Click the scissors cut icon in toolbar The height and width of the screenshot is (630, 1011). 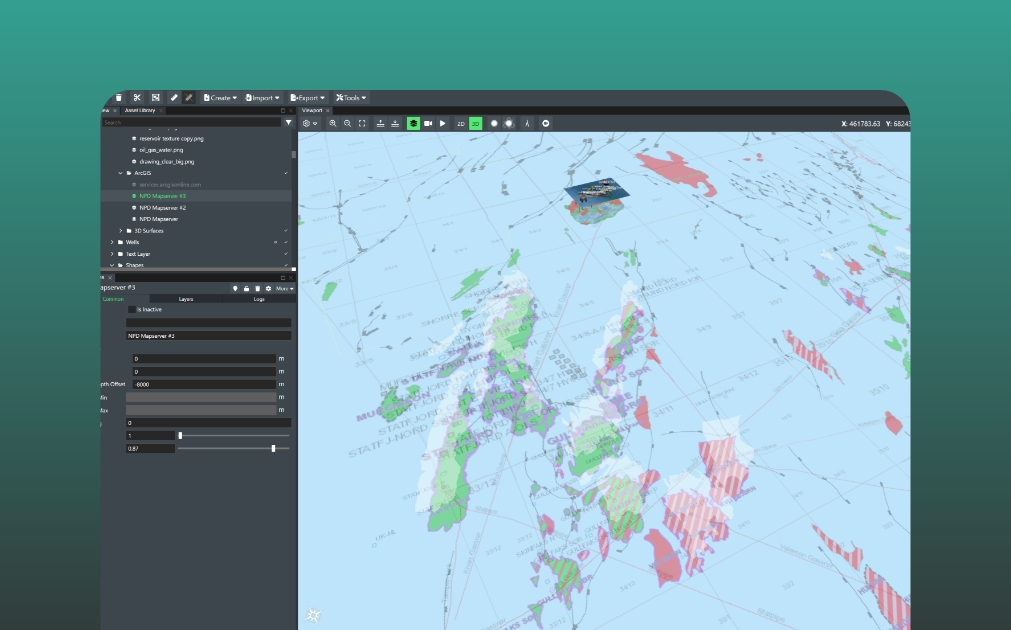click(137, 98)
